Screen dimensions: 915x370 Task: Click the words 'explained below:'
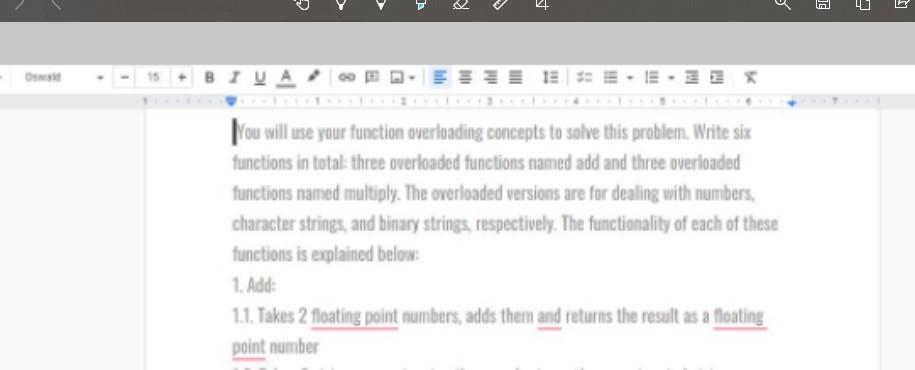tap(365, 254)
